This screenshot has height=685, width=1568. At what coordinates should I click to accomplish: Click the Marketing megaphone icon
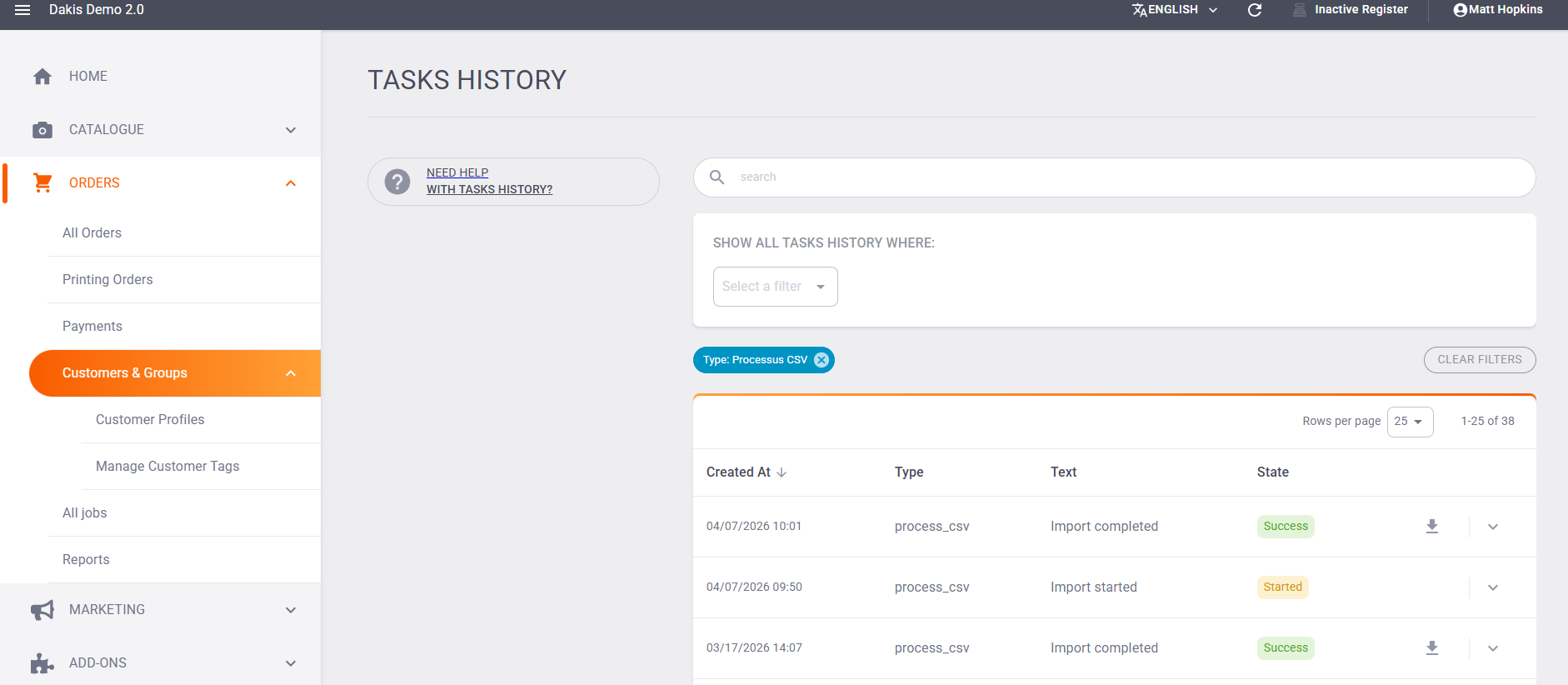42,610
